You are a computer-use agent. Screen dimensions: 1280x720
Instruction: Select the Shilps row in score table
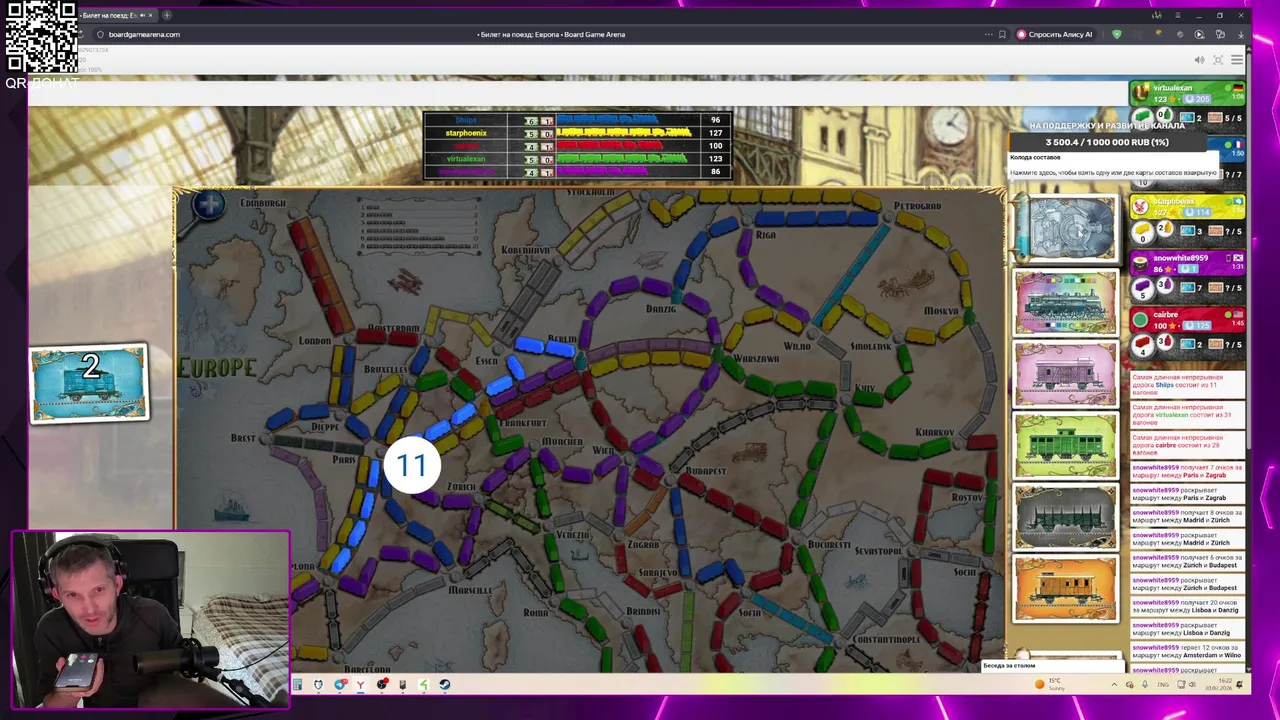pos(577,120)
